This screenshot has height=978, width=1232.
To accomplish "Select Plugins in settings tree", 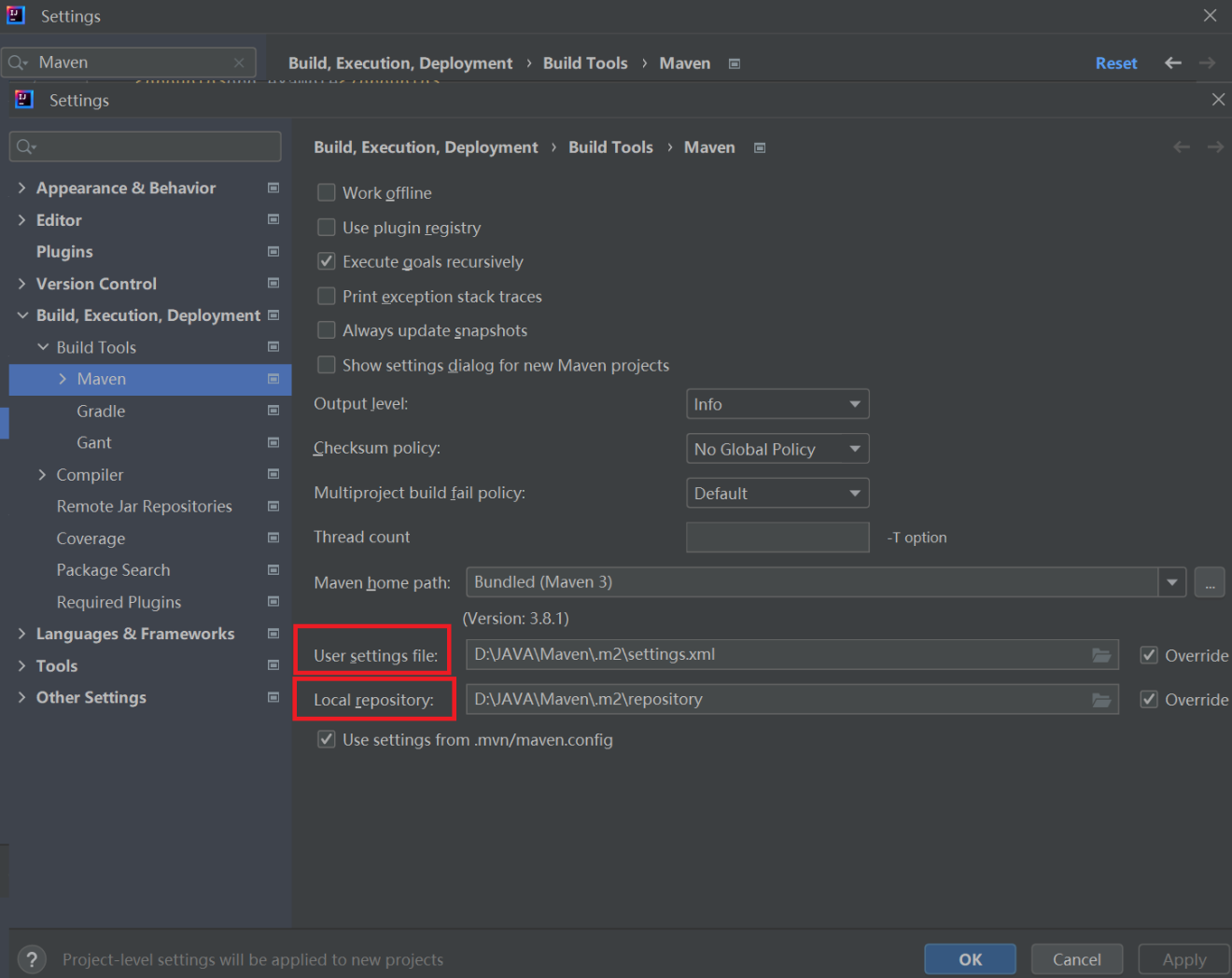I will (64, 252).
